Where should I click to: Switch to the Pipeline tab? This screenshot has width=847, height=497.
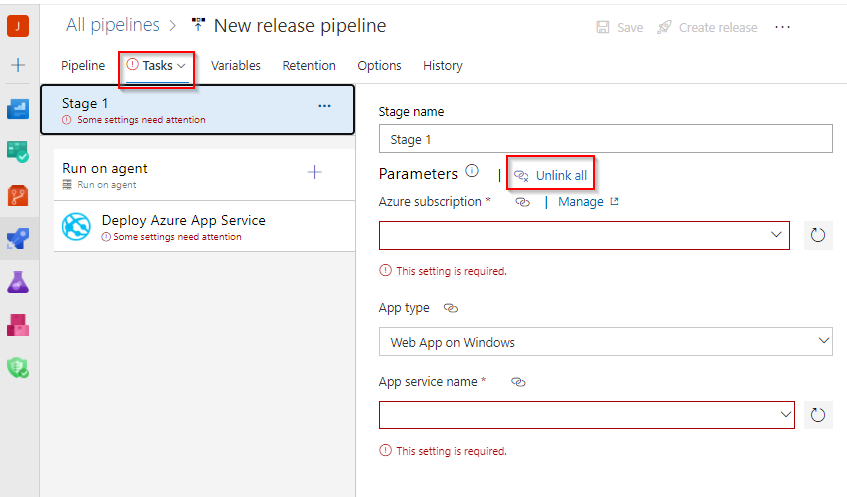coord(83,65)
